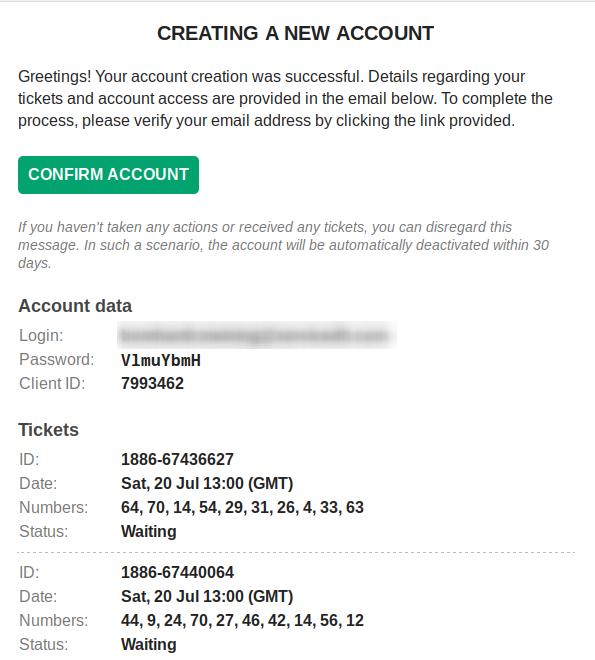595x660 pixels.
Task: Click the Tickets section heading
Action: point(48,430)
